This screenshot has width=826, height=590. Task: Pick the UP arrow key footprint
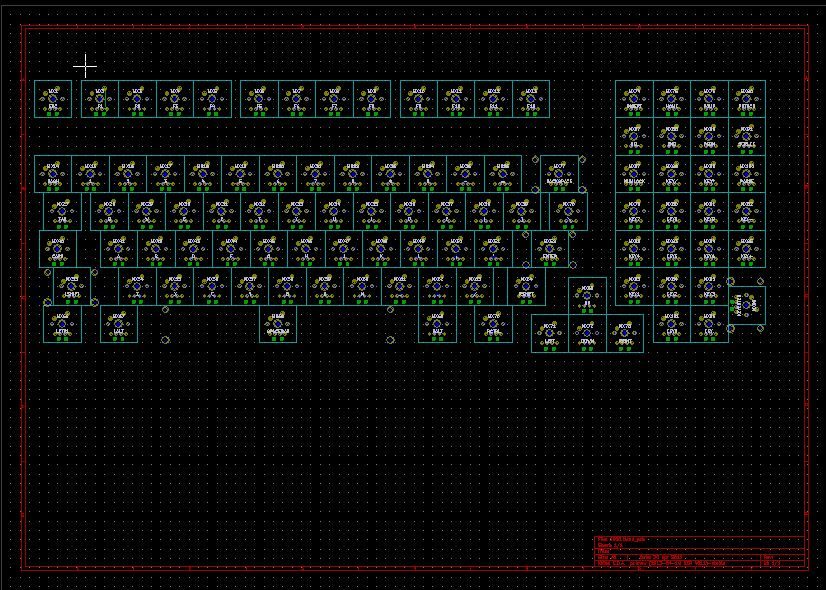pos(587,296)
